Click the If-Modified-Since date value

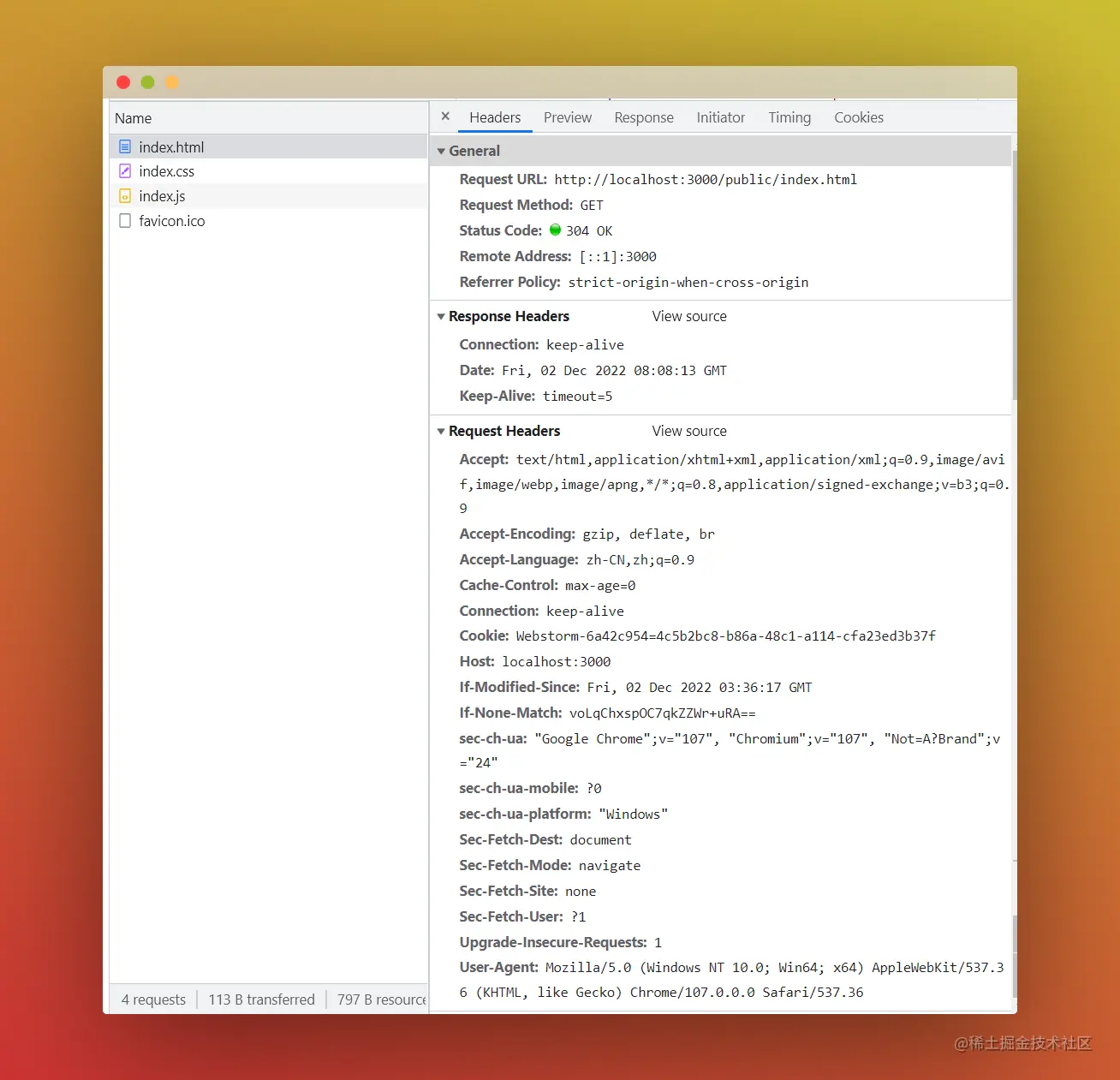(700, 687)
